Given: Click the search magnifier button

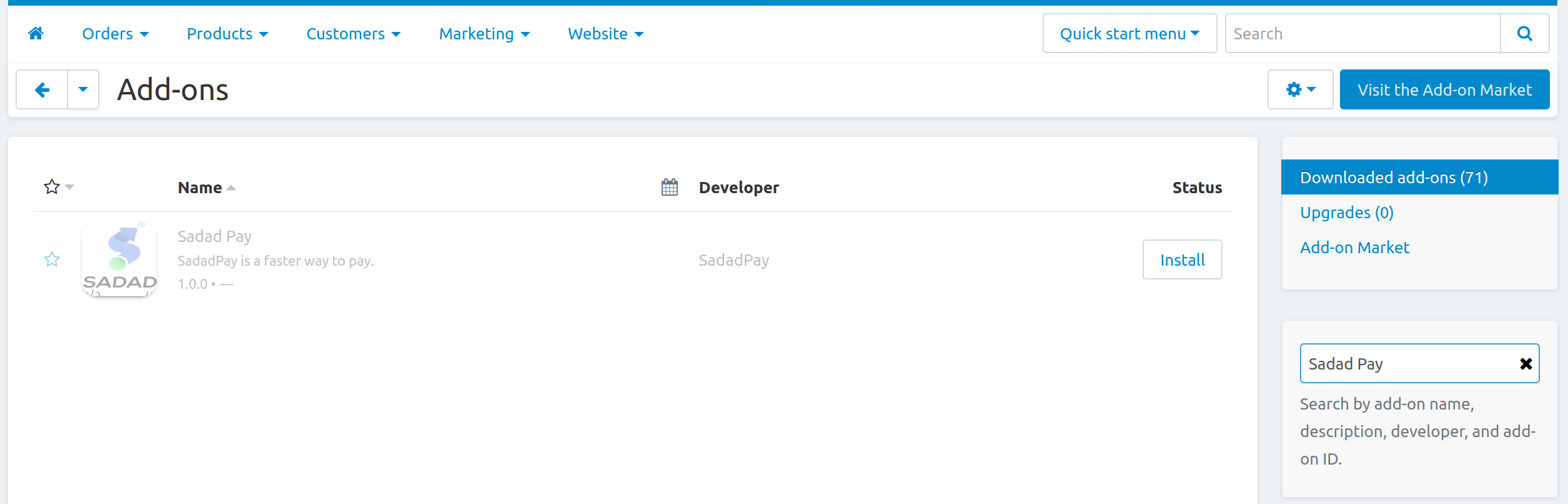Looking at the screenshot, I should [1524, 33].
